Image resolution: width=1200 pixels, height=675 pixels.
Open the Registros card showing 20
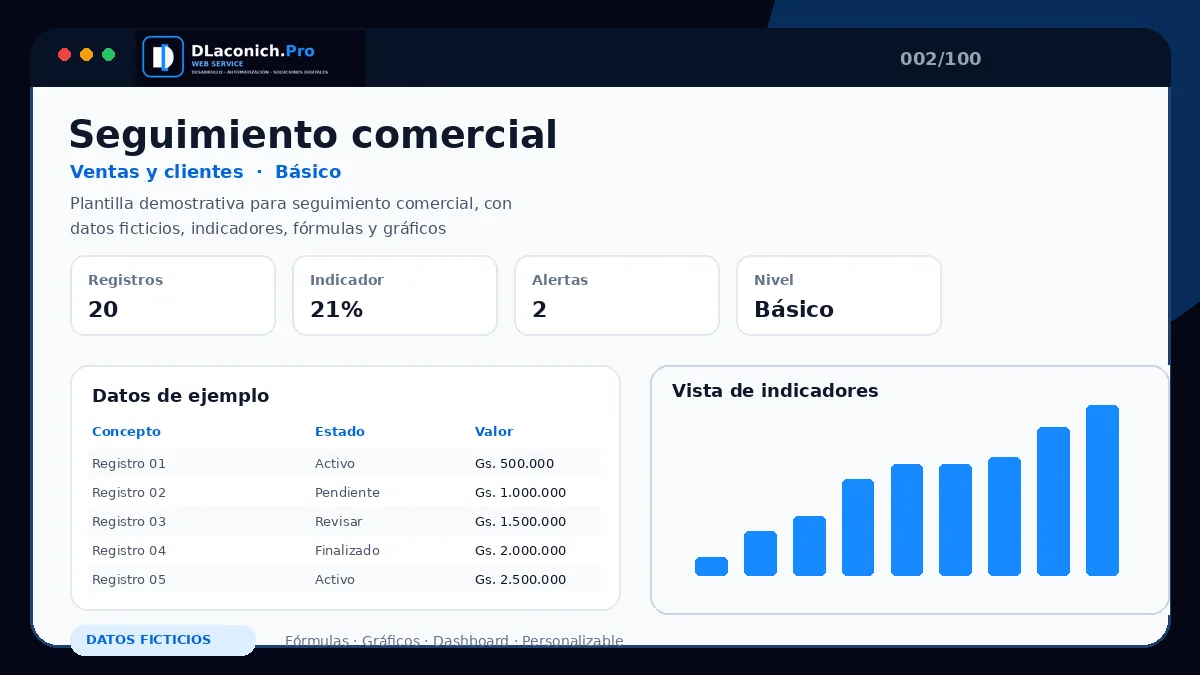coord(173,296)
